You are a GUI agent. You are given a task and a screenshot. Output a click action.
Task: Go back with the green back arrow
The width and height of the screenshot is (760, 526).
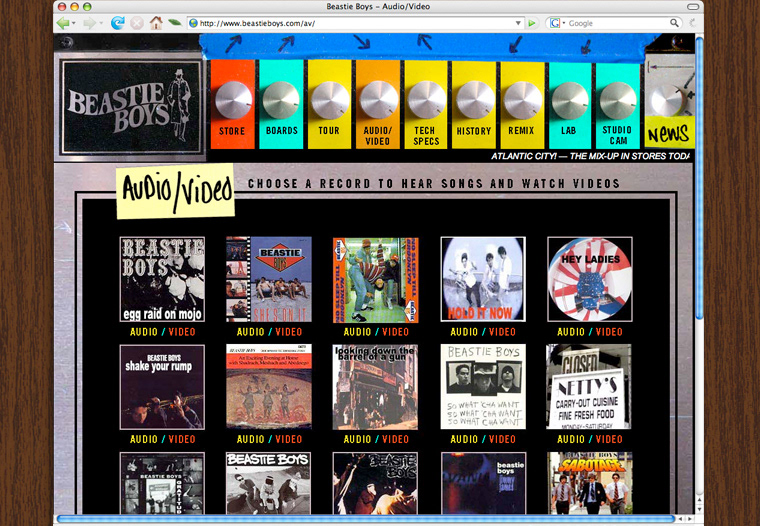[x=63, y=23]
